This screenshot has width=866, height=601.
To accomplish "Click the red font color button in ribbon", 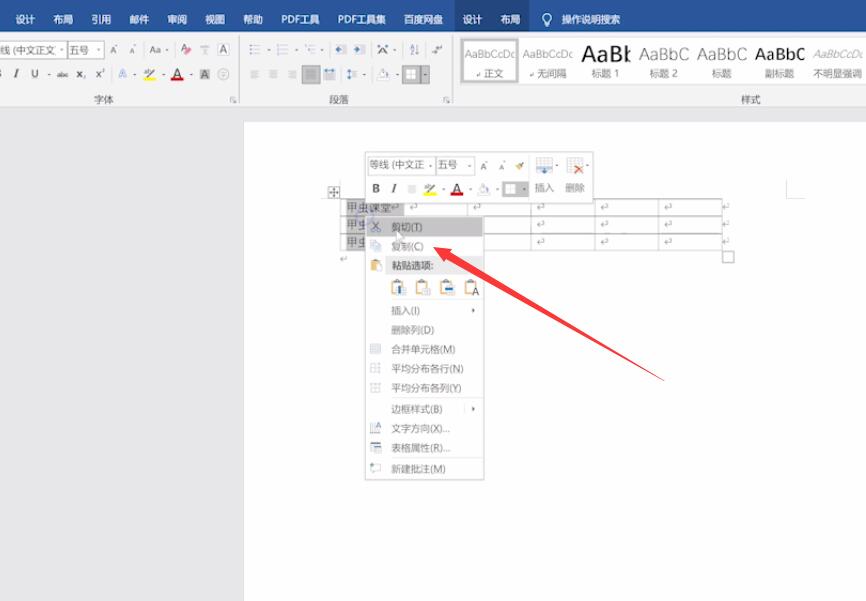I will coord(176,74).
